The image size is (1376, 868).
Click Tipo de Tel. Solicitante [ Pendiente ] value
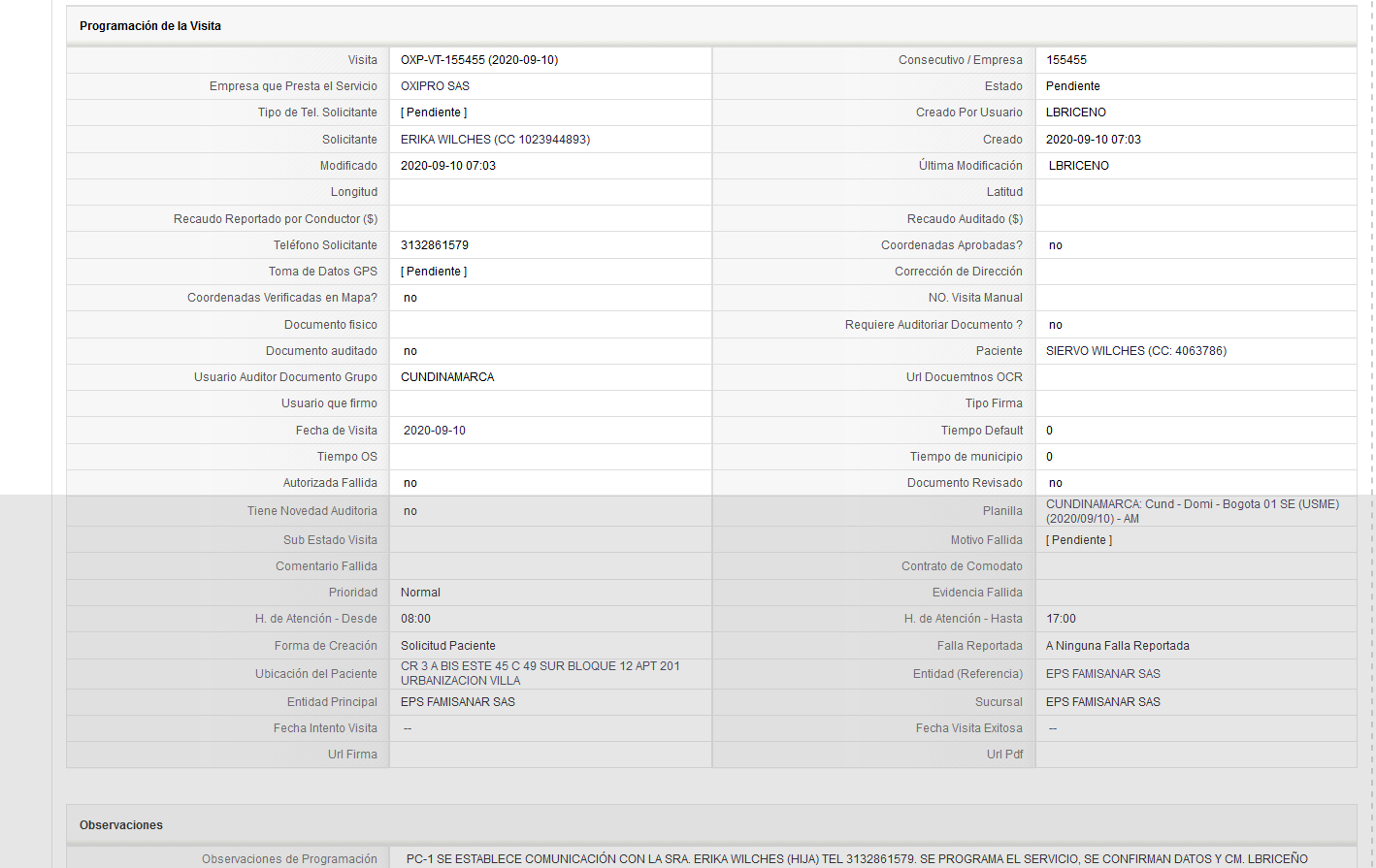[x=434, y=113]
